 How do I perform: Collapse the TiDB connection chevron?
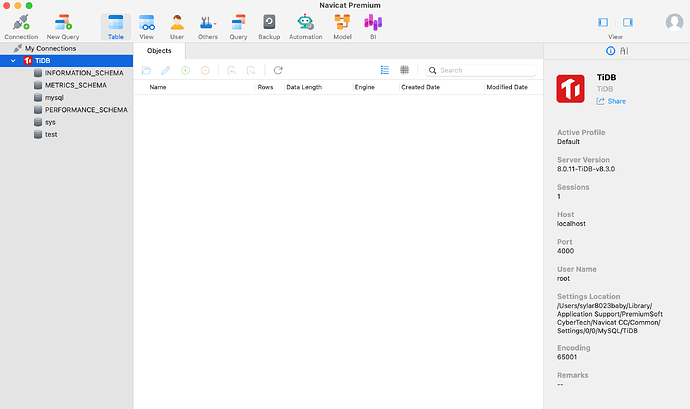13,61
